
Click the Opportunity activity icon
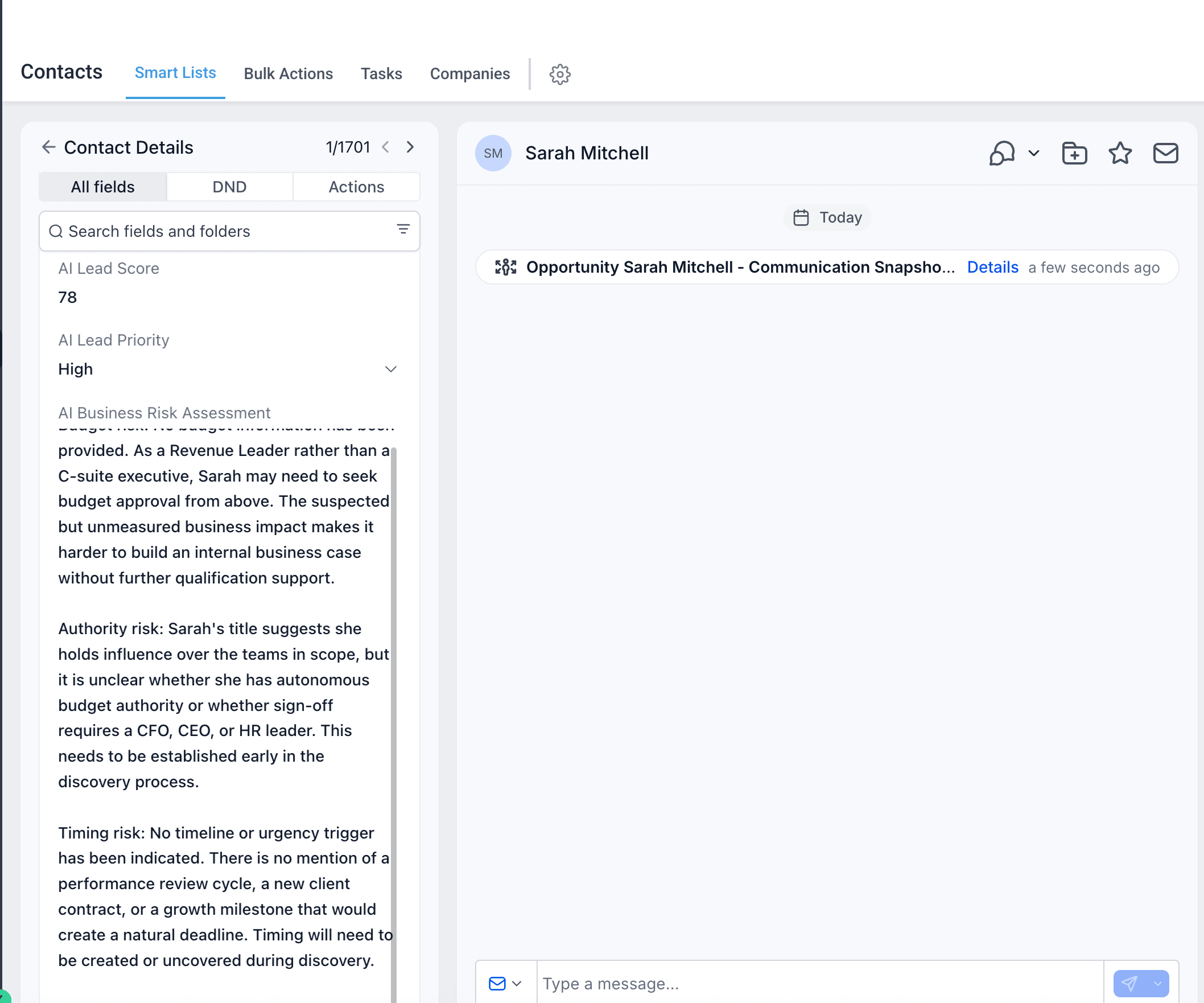506,267
